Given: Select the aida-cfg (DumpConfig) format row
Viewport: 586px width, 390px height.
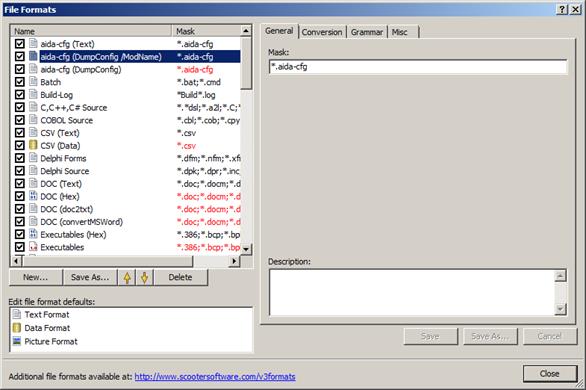Looking at the screenshot, I should click(126, 69).
